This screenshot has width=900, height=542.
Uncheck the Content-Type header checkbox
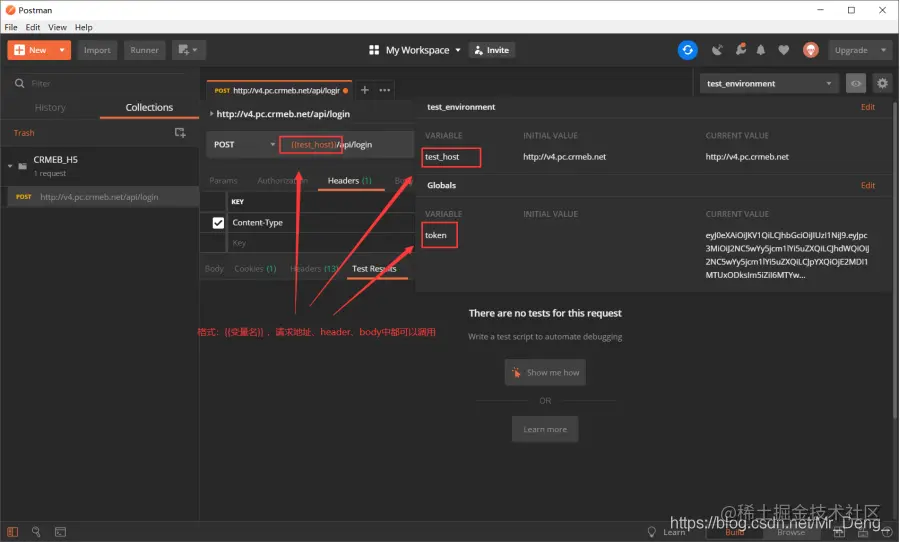click(x=218, y=223)
